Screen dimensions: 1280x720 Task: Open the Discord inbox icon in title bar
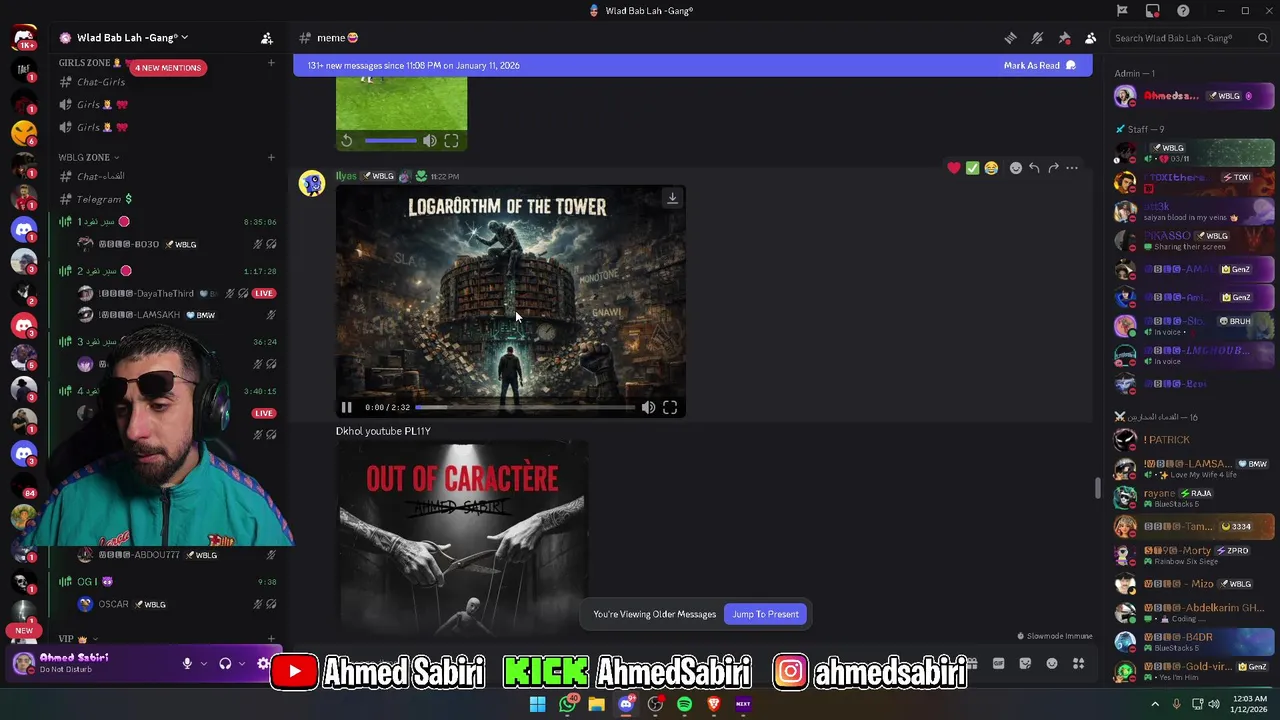point(1153,11)
